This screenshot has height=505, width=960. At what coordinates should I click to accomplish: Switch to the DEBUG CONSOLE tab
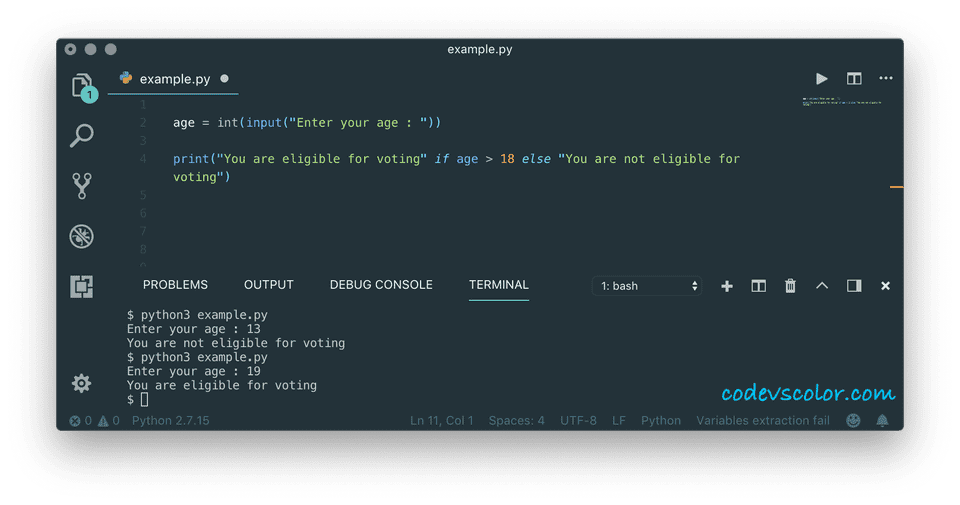381,285
